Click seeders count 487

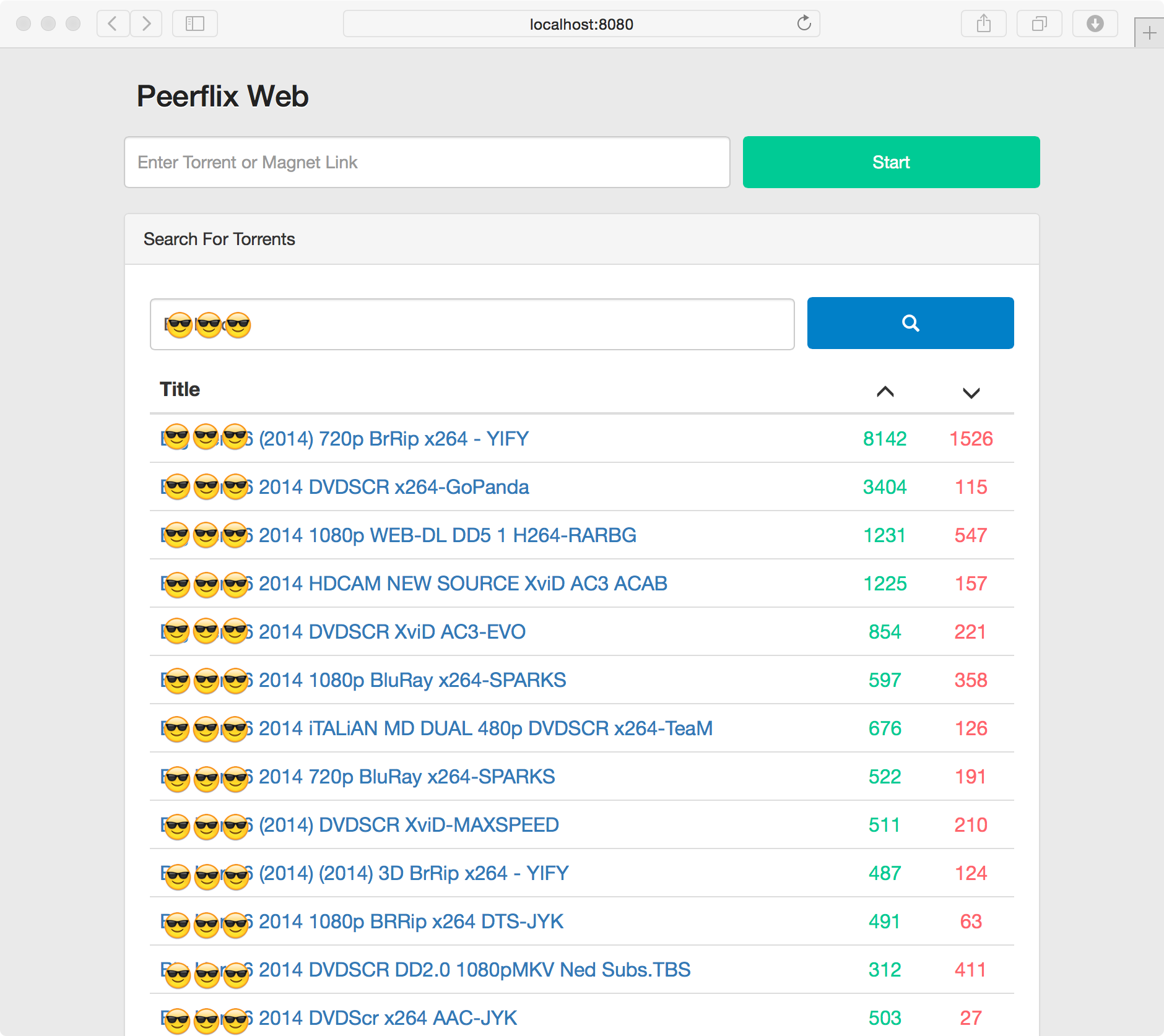coord(885,873)
